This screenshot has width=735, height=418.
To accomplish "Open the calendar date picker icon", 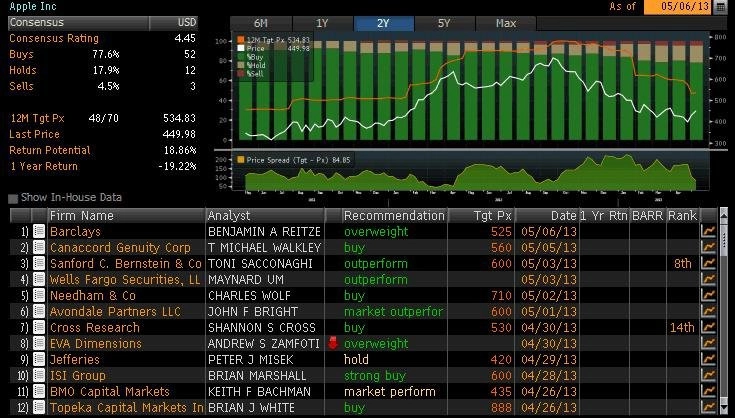I will [x=720, y=7].
